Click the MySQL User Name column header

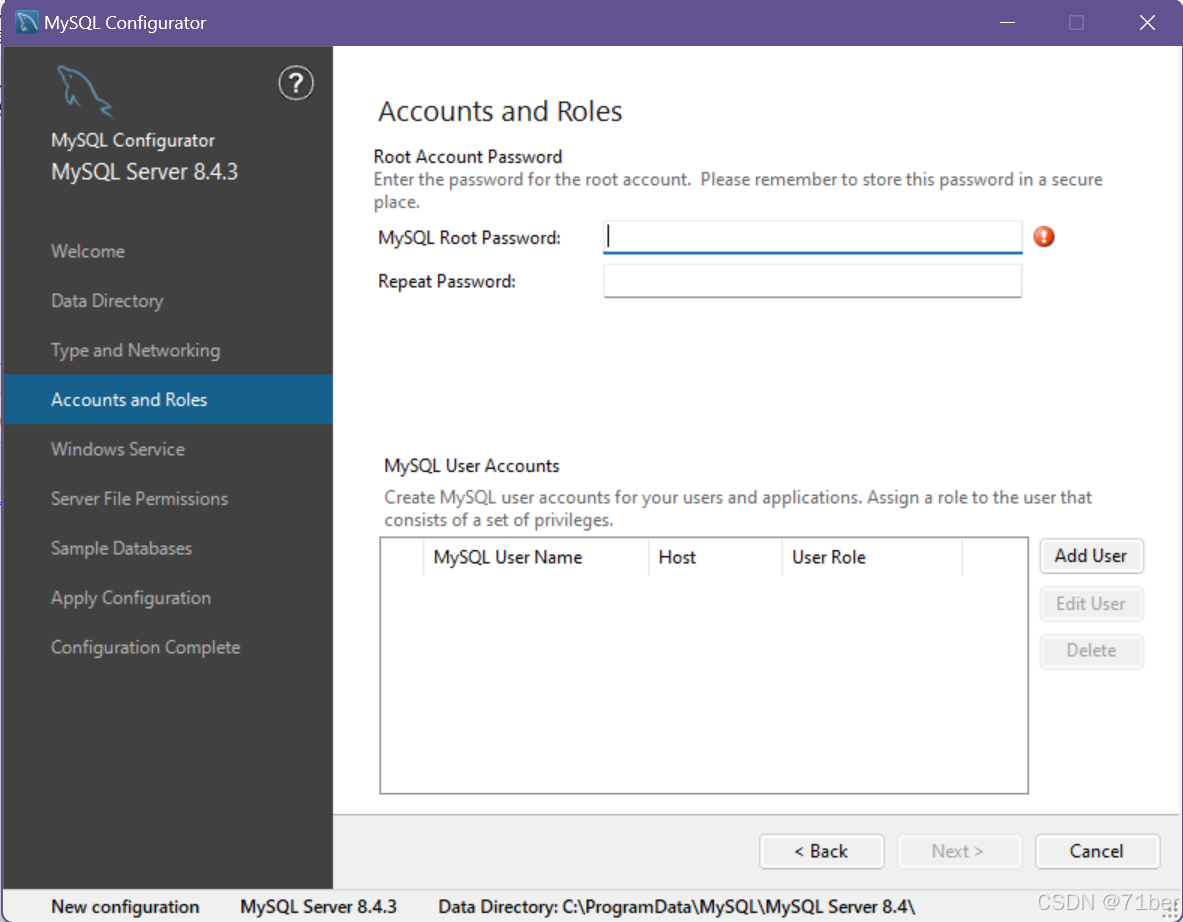pos(536,557)
